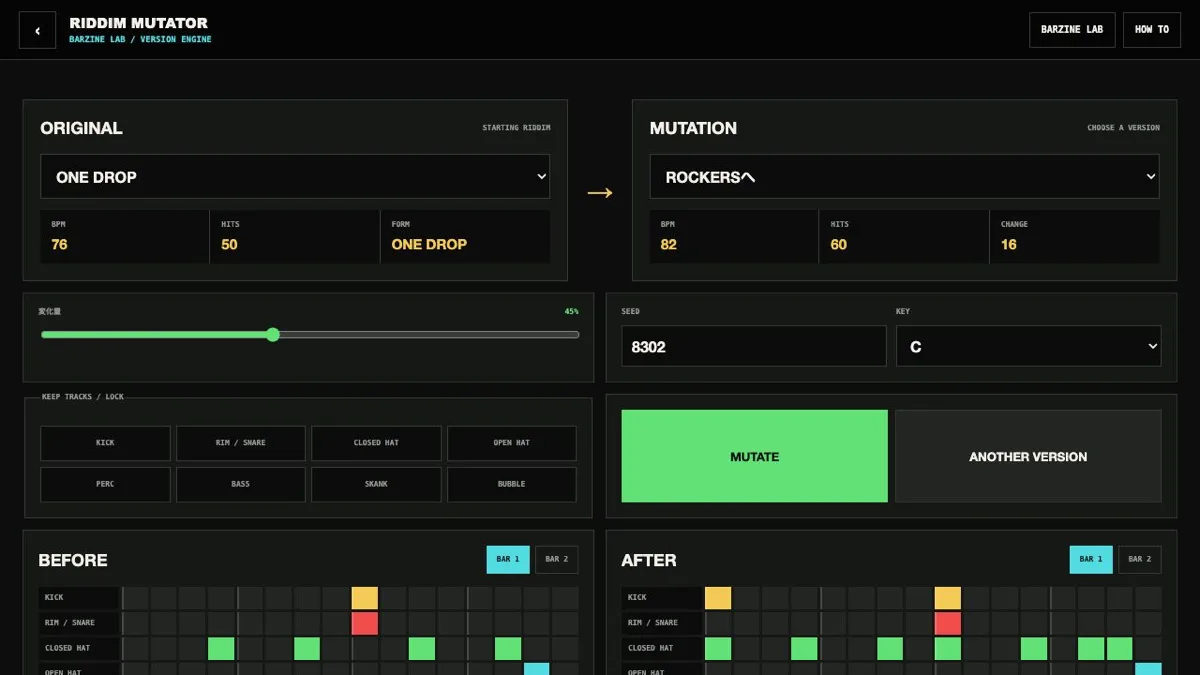
Task: Expand the KEY dropdown showing C
Action: tap(1029, 346)
